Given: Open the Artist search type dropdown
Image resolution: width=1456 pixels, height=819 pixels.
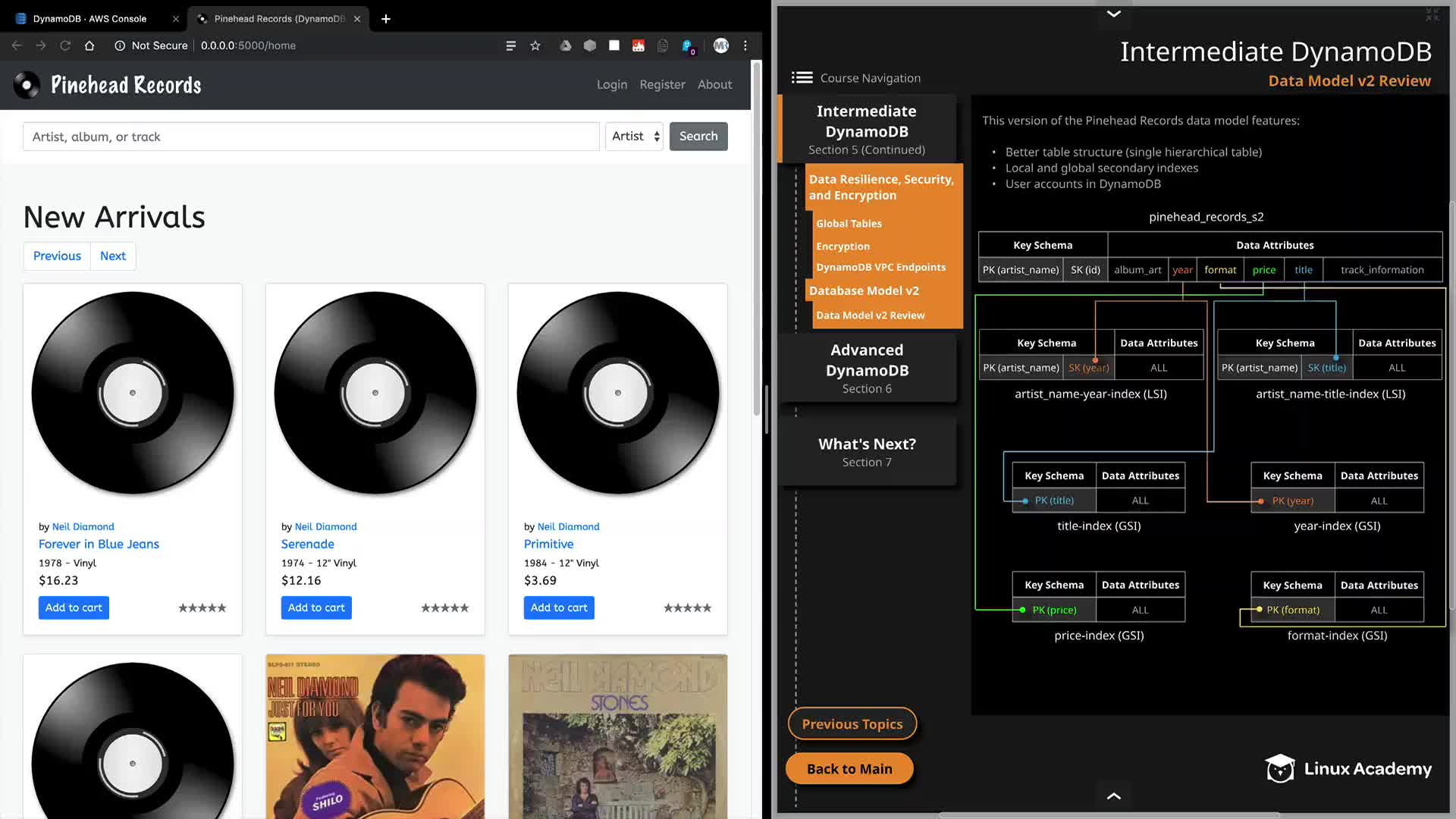Looking at the screenshot, I should tap(635, 136).
